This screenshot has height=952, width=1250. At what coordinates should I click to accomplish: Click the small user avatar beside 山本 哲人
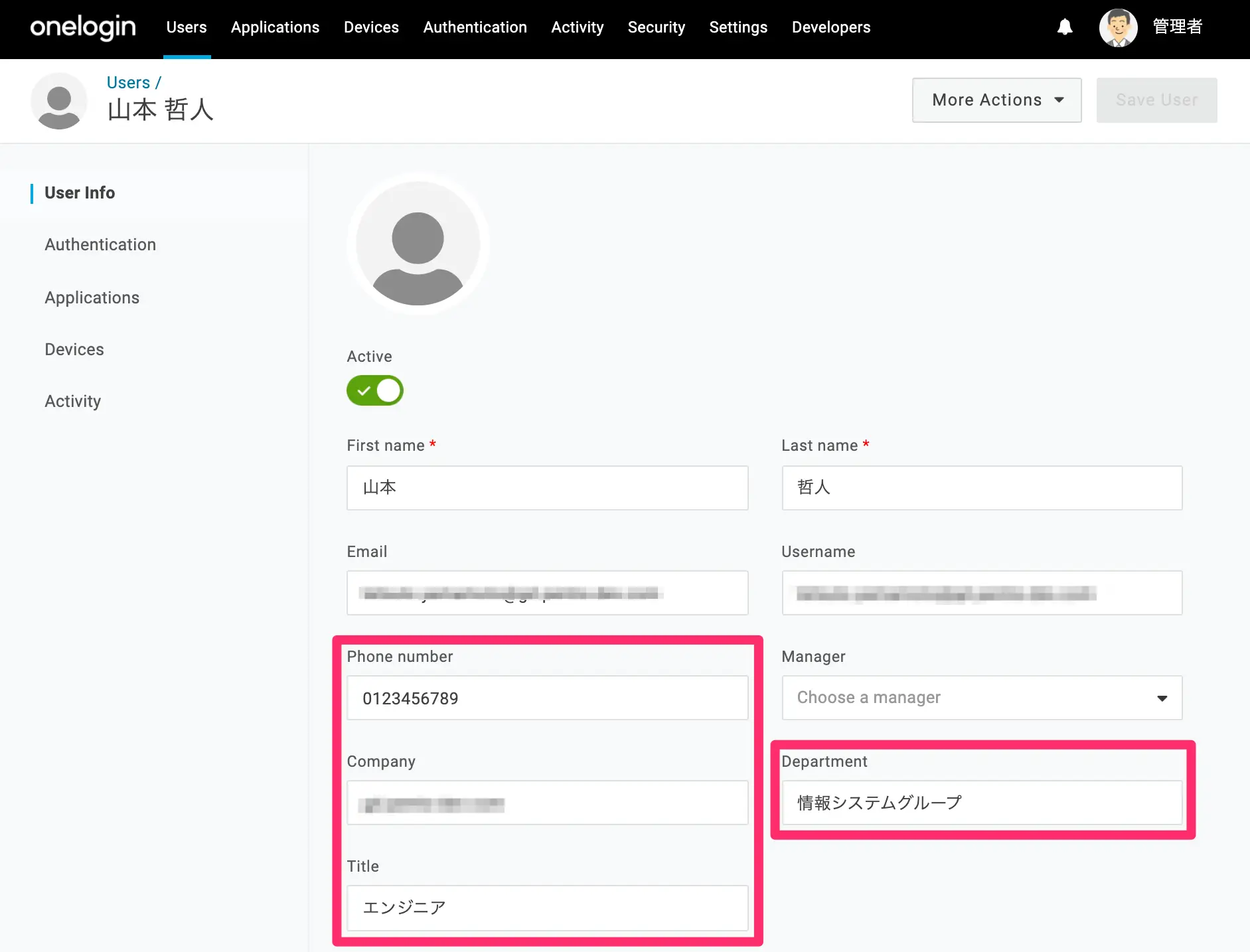click(x=59, y=101)
